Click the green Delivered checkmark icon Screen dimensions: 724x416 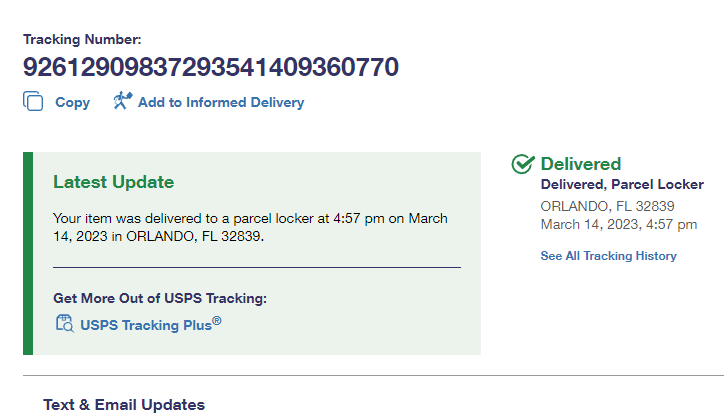(522, 165)
